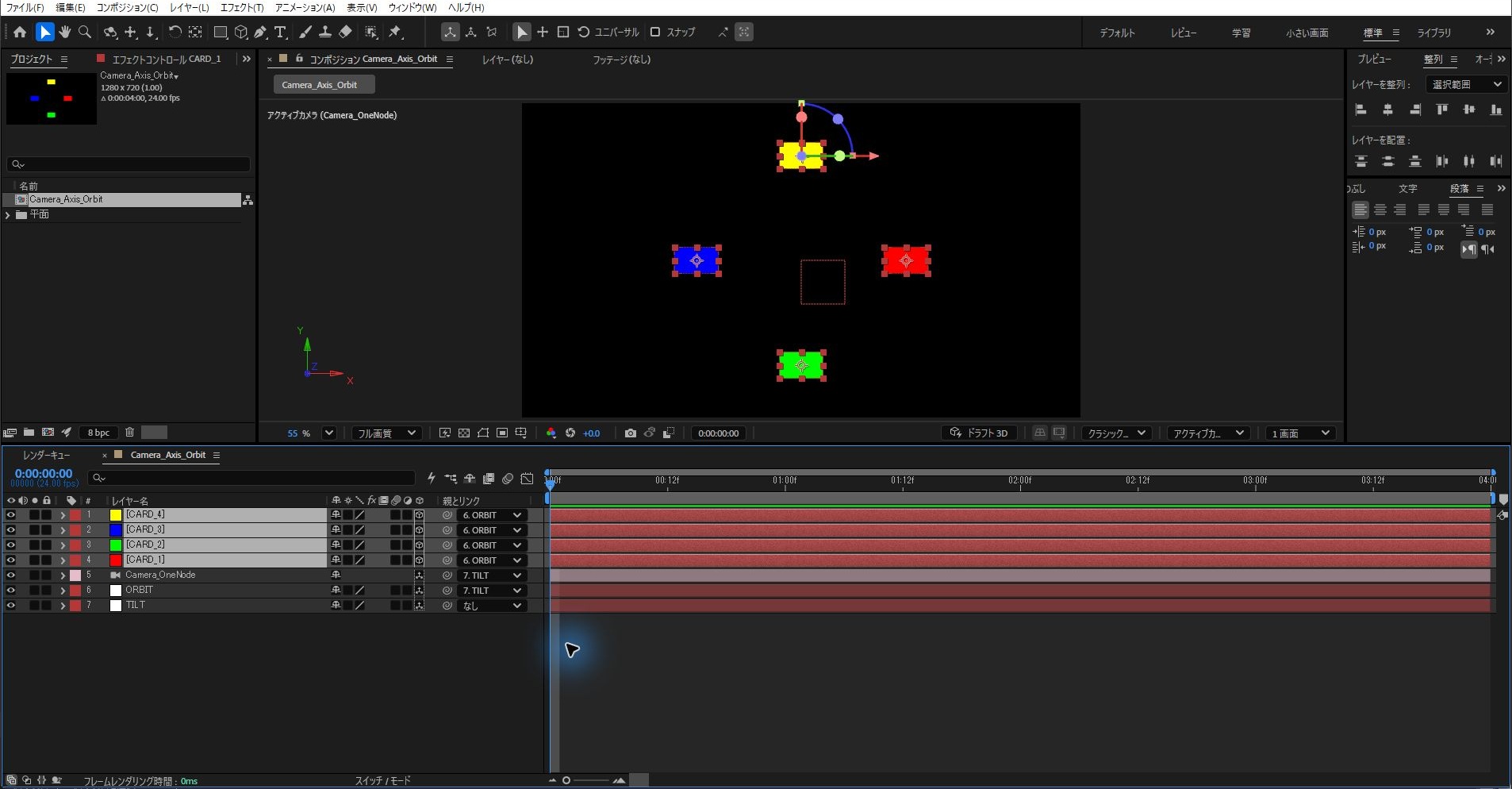Select the Home icon in the toolbar

(x=20, y=33)
